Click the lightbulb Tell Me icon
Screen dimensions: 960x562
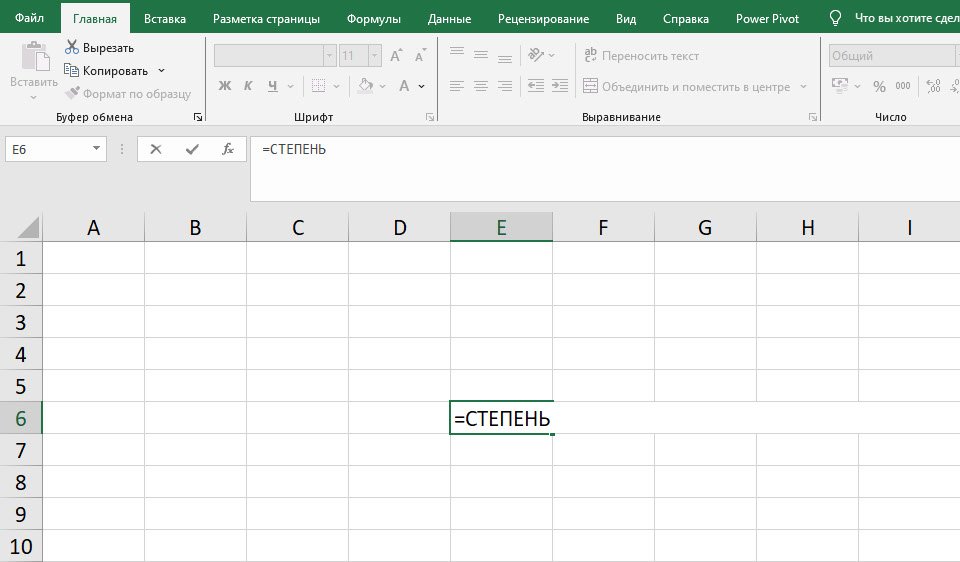click(835, 18)
